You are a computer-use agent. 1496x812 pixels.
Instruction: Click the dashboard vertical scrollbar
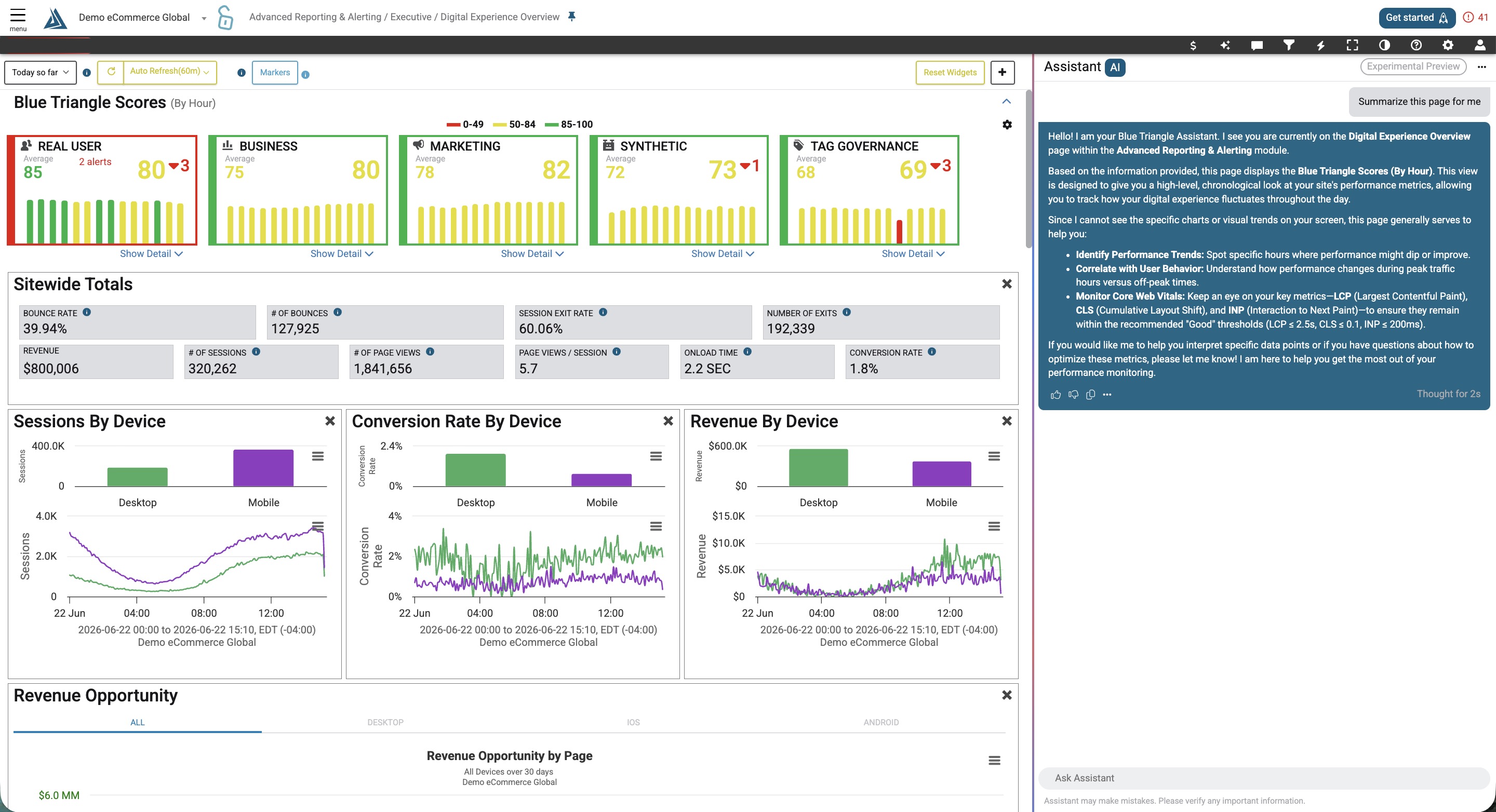click(1028, 168)
